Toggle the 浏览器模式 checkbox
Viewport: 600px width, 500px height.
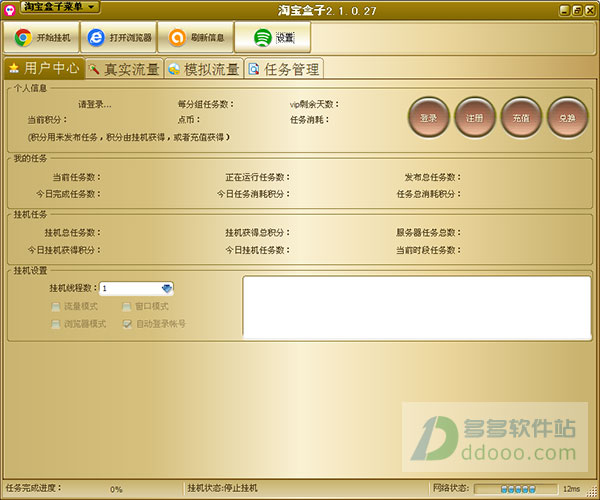[56, 324]
